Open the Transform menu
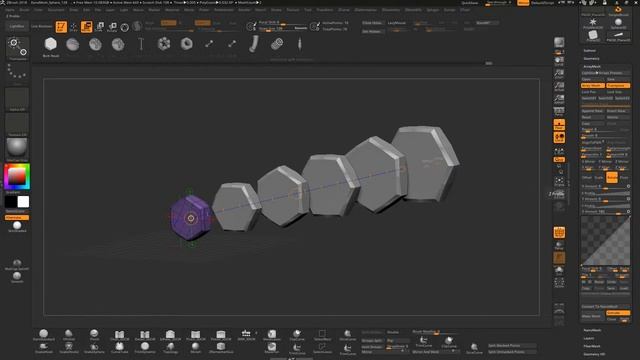 click(325, 10)
